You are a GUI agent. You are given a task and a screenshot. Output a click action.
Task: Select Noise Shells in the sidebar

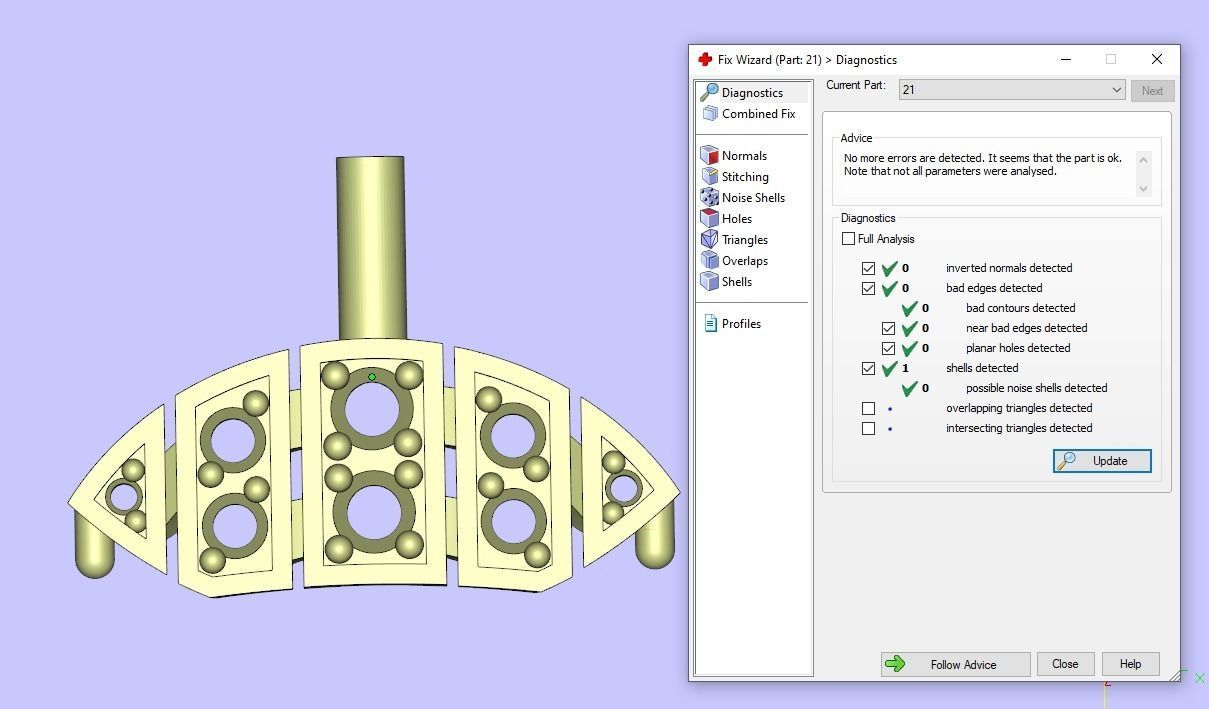[x=753, y=198]
